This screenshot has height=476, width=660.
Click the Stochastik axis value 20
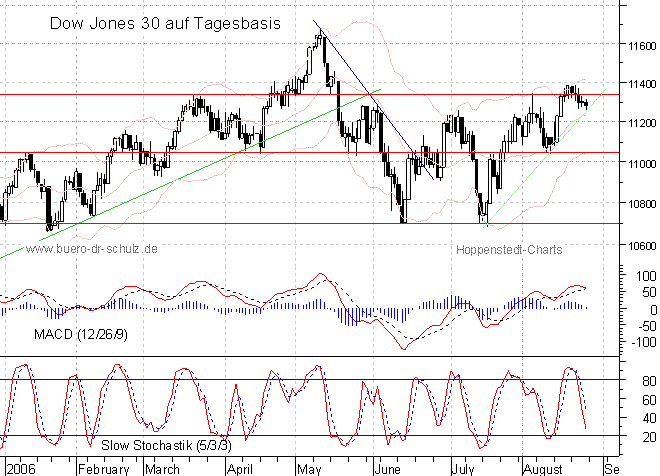649,437
